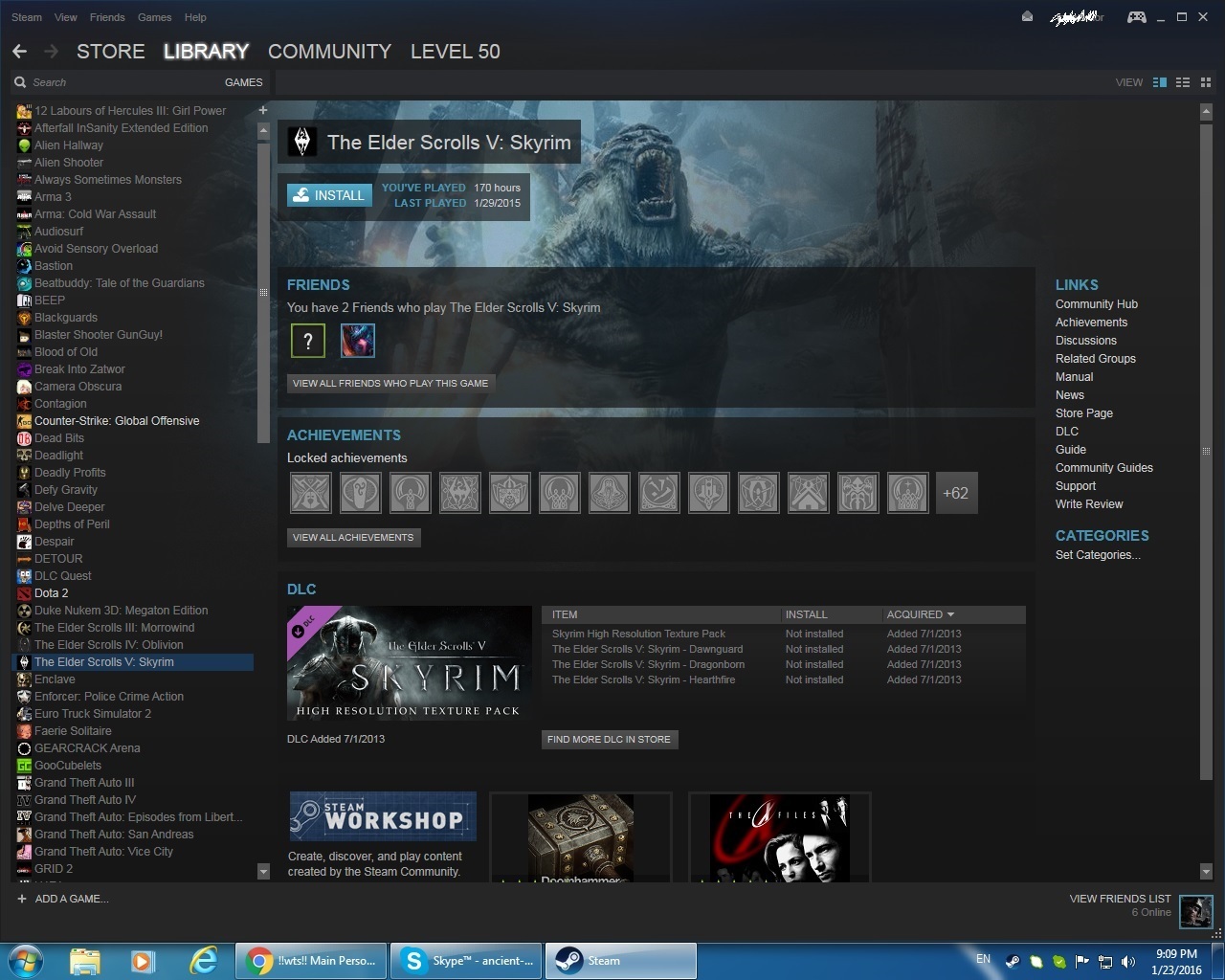Screen dimensions: 1225x980
Task: Click ADD A GAME at bottom left
Action: click(x=62, y=899)
